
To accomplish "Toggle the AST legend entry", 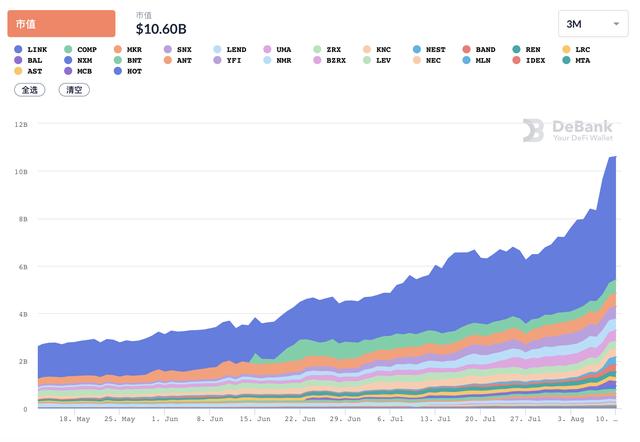I will click(28, 71).
